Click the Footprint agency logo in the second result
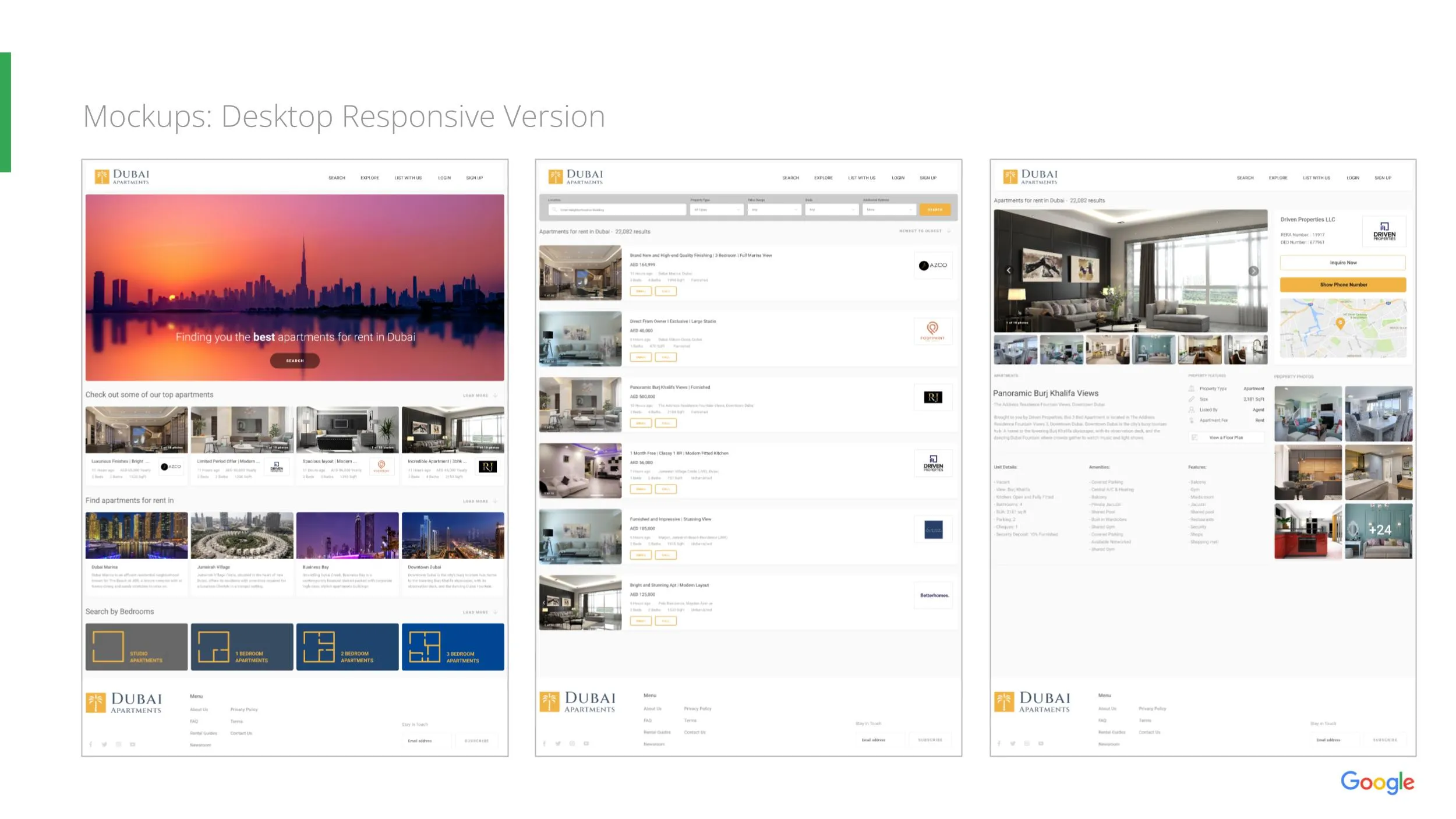The height and width of the screenshot is (819, 1456). [x=932, y=331]
